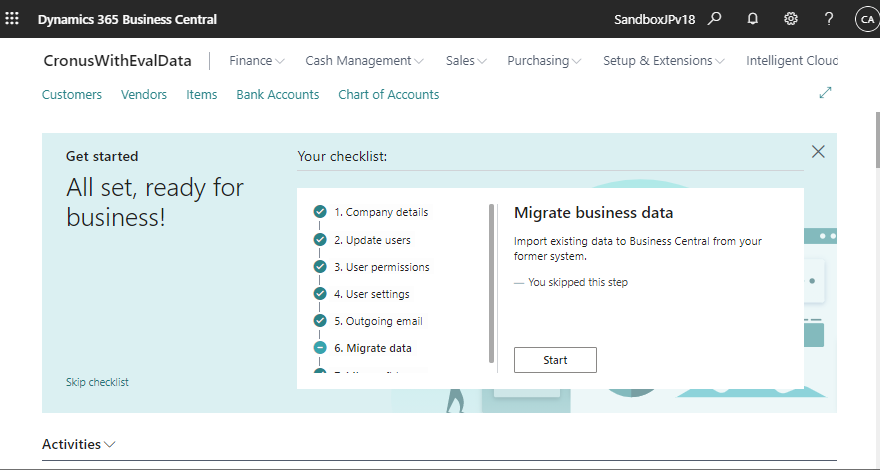Screen dimensions: 880x470
Task: Click Start to migrate business data
Action: tap(555, 360)
